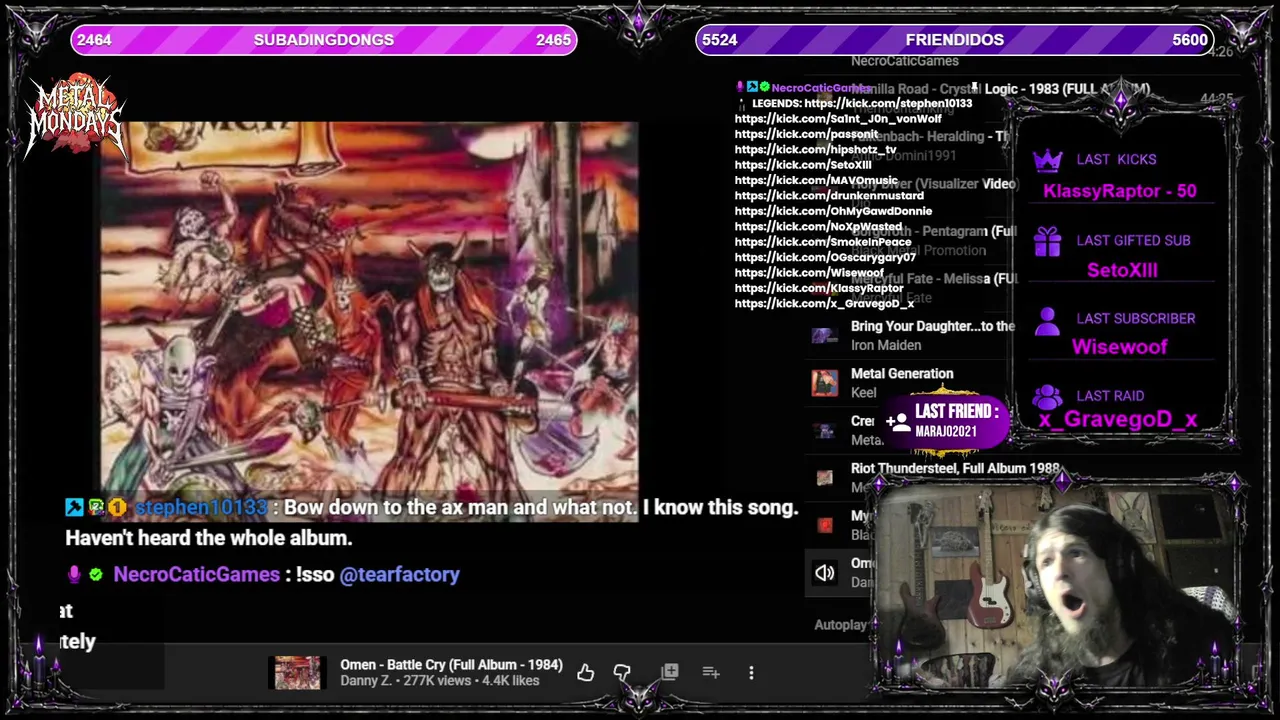The width and height of the screenshot is (1280, 720).
Task: Click the 'Iron Maiden' artist name in queue
Action: [x=886, y=345]
